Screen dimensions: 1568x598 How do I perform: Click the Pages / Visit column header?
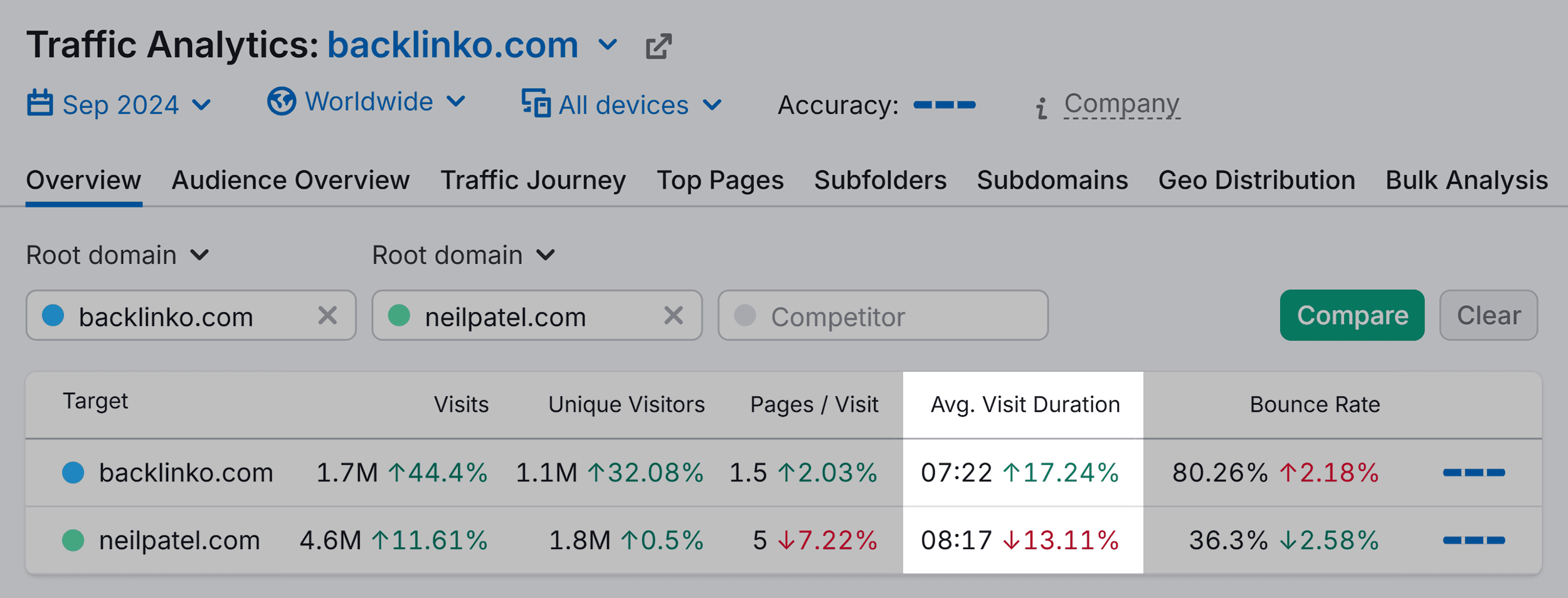point(814,405)
